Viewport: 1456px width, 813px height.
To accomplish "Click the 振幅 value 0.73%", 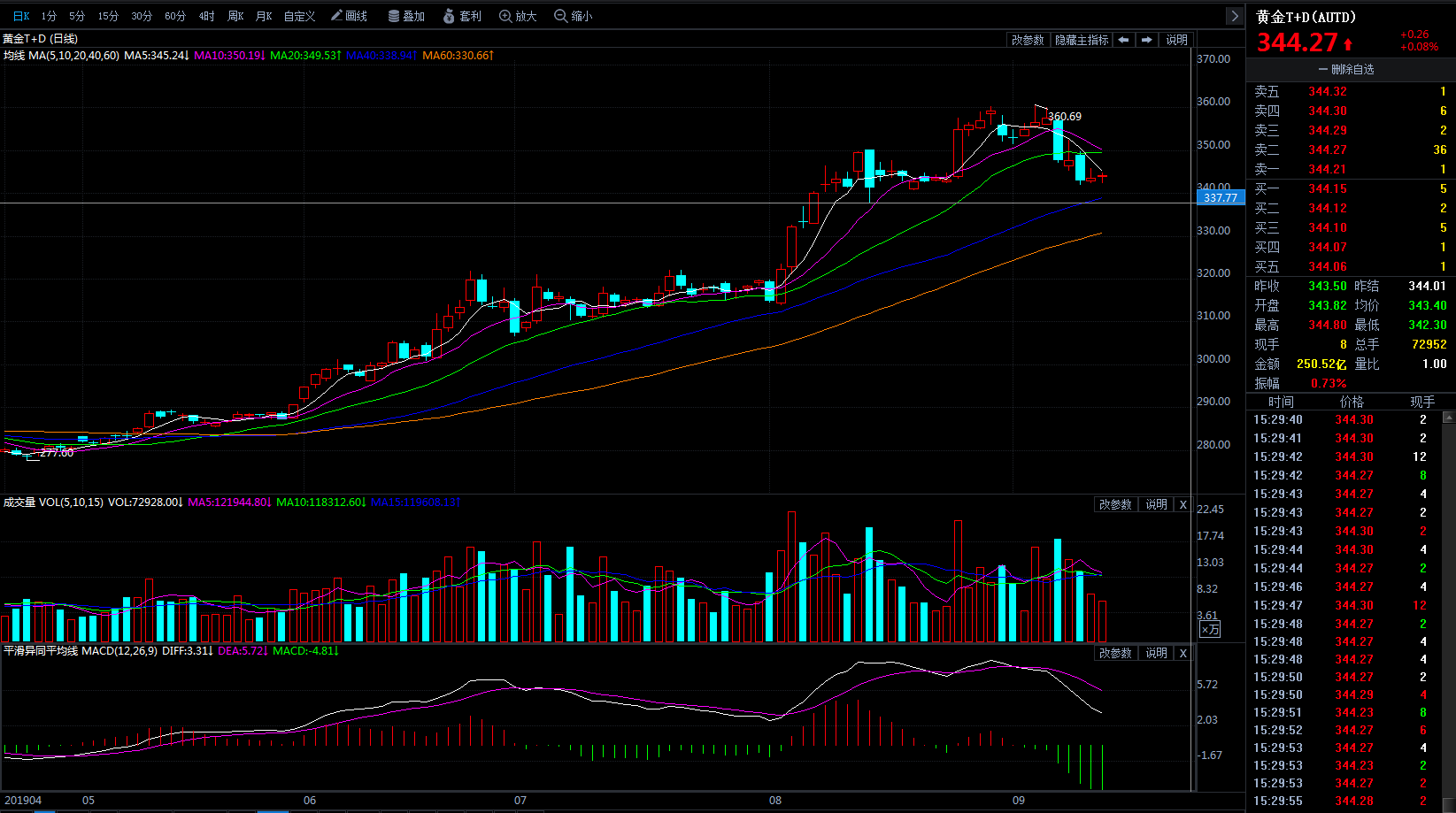I will tap(1329, 383).
